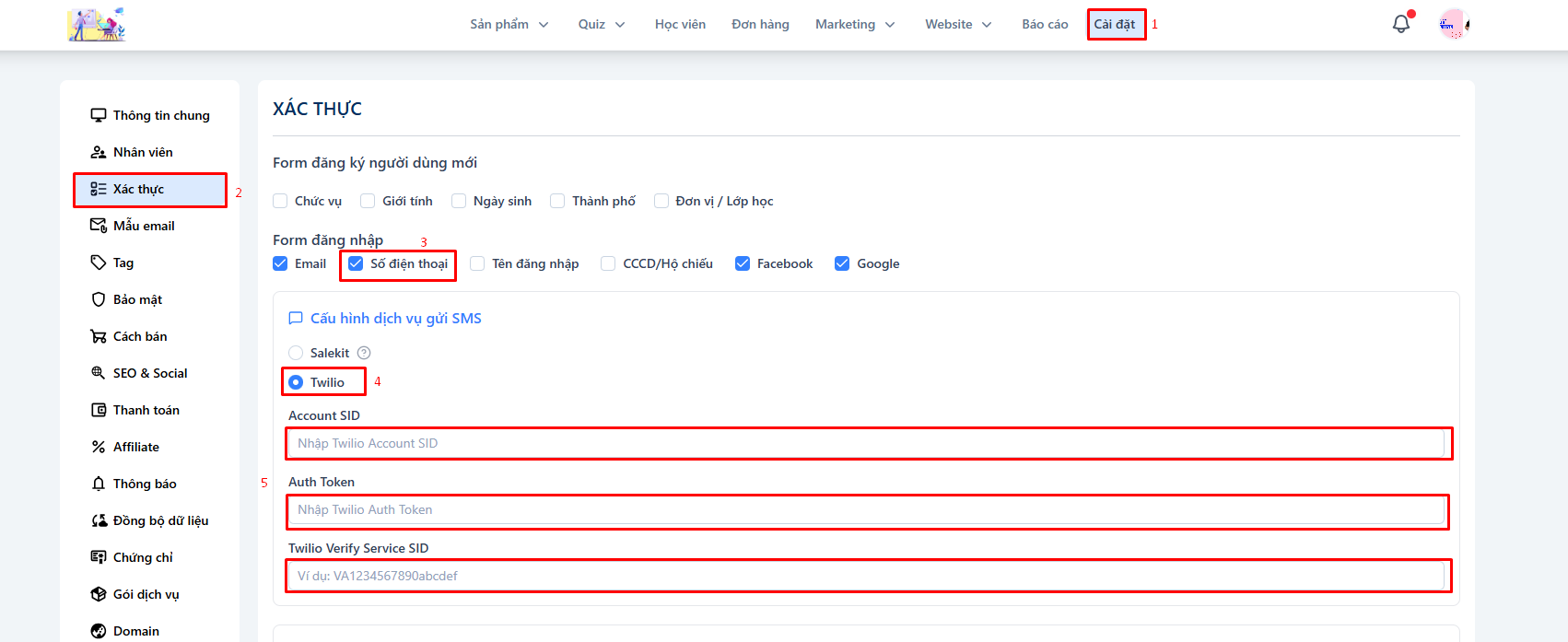Click the Twilio Account SID input field

[866, 443]
